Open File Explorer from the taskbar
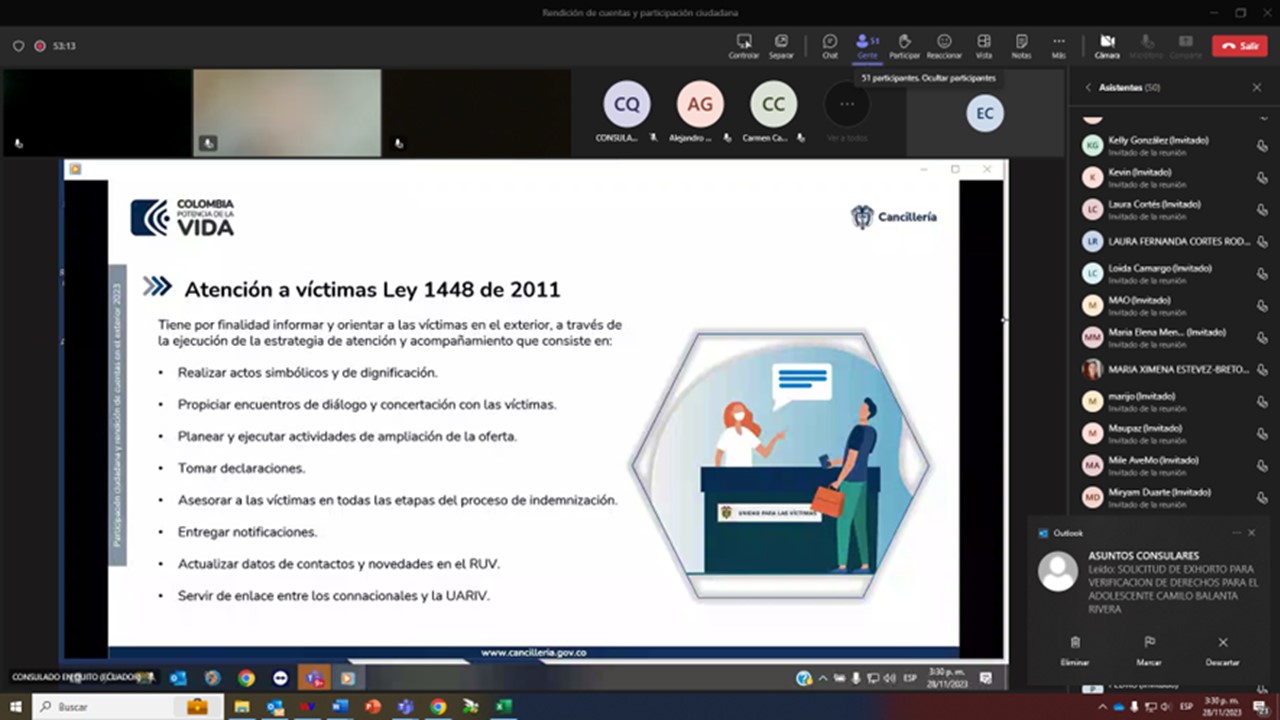 tap(242, 707)
